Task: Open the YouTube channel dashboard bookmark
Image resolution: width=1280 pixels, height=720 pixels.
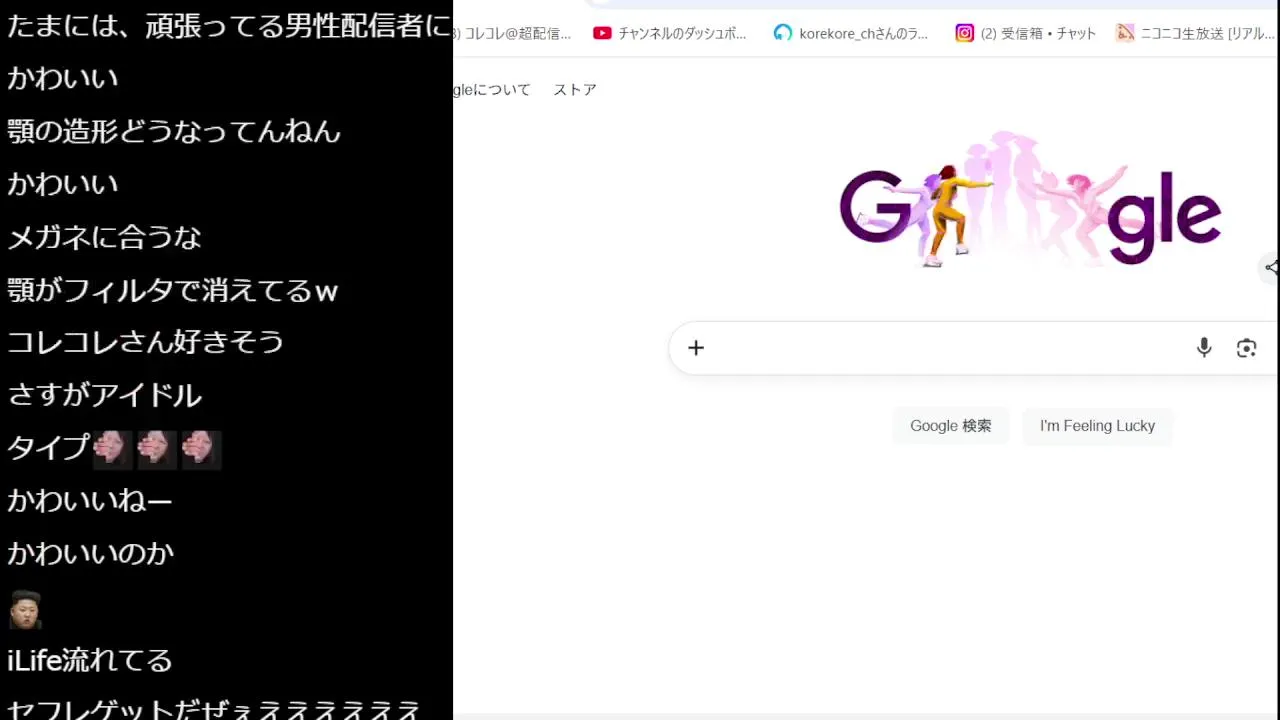Action: (670, 33)
